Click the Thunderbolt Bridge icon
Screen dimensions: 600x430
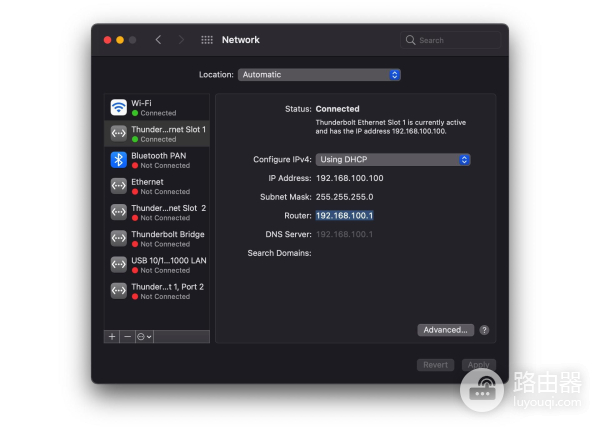pyautogui.click(x=119, y=238)
